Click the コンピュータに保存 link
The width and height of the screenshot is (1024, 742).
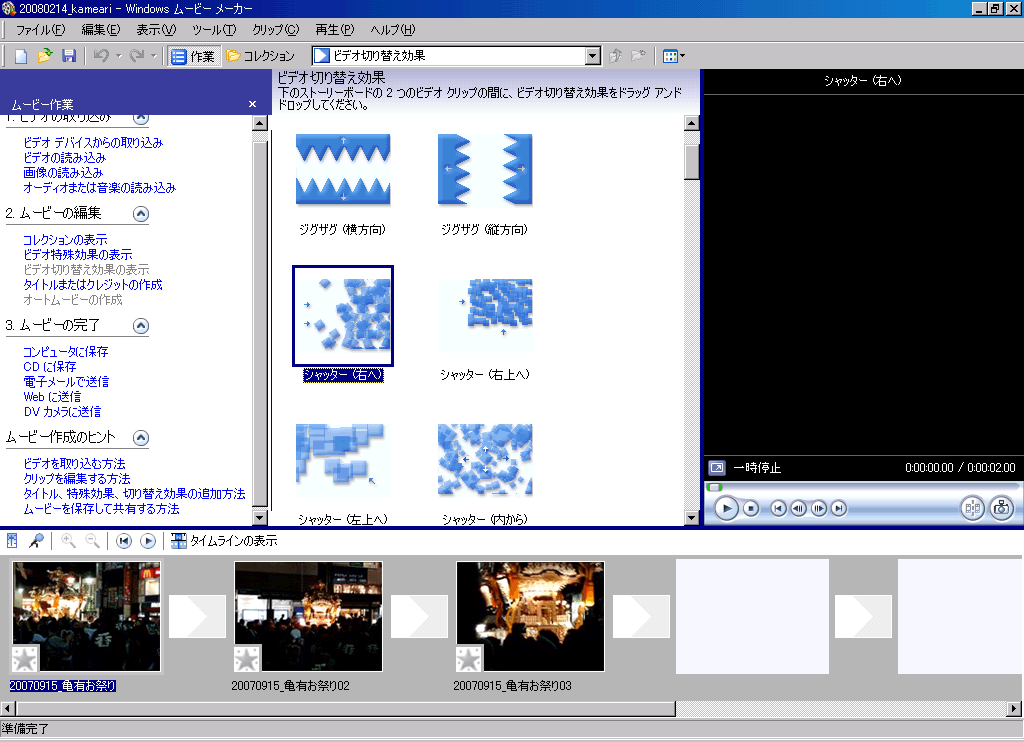pos(65,352)
